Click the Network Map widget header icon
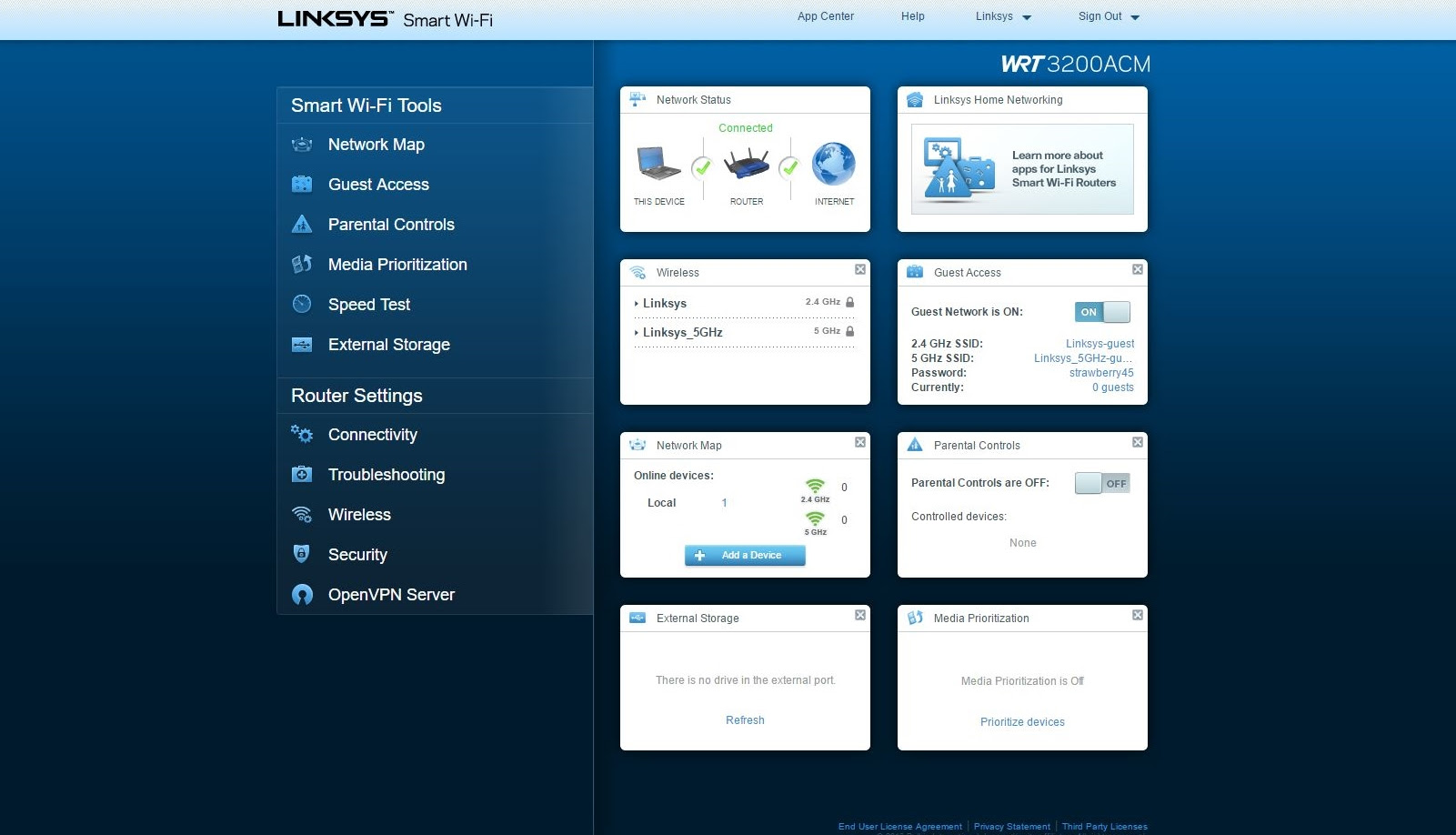The height and width of the screenshot is (835, 1456). point(638,445)
